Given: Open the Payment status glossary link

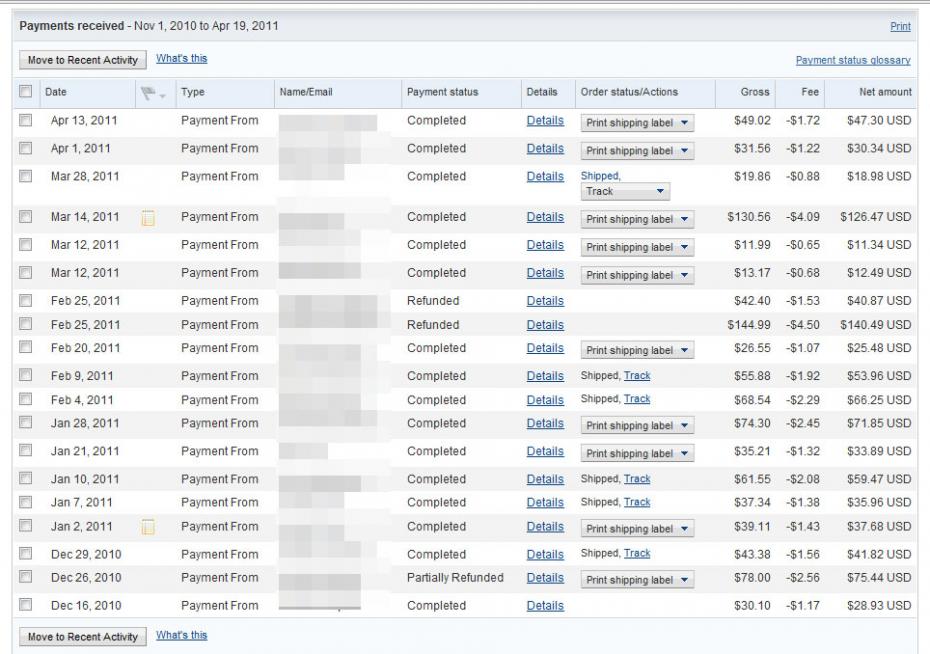Looking at the screenshot, I should coord(853,60).
